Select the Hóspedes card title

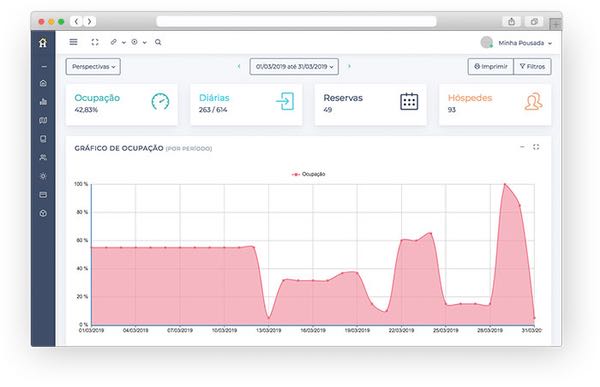coord(470,98)
